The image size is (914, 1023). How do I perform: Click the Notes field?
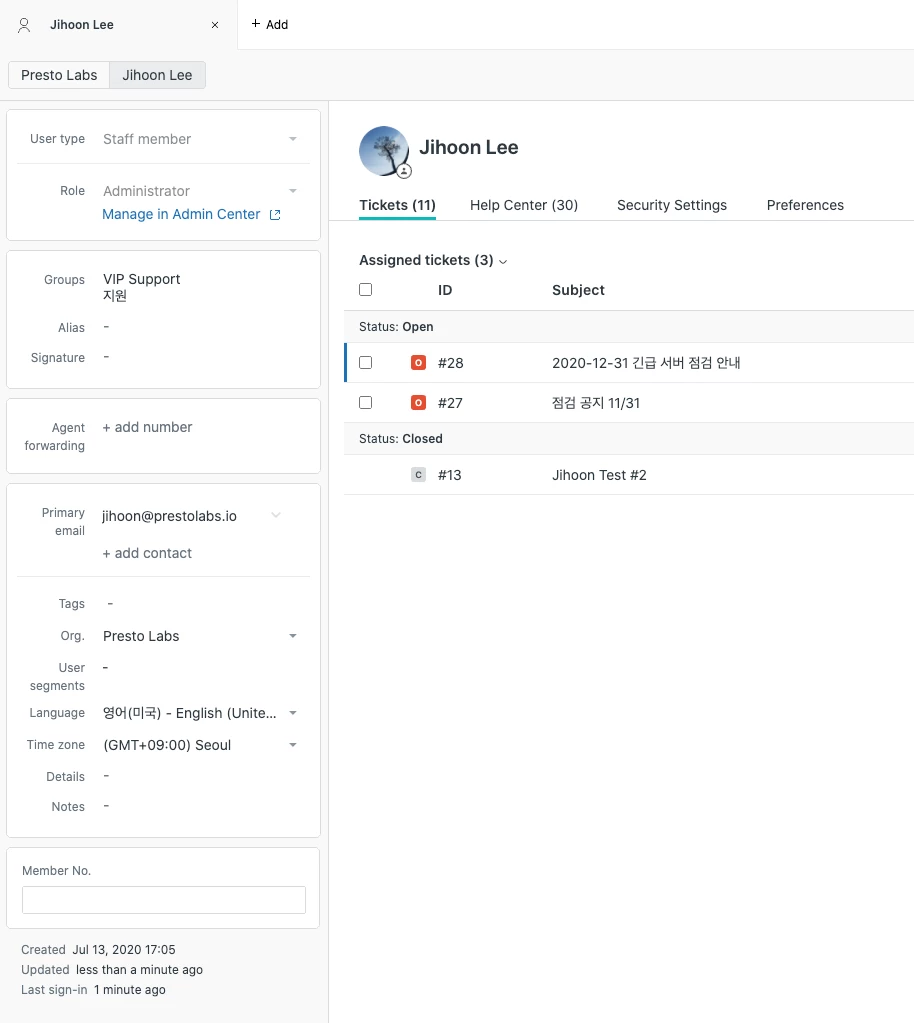coord(106,806)
